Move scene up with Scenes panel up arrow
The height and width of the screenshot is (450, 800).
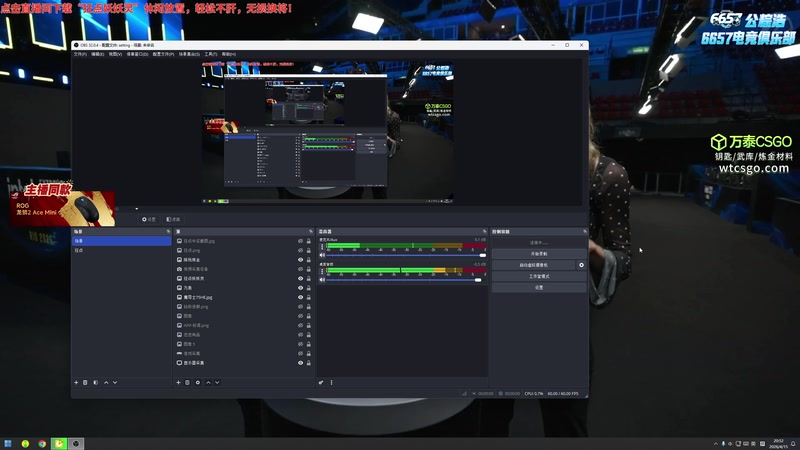[x=106, y=382]
